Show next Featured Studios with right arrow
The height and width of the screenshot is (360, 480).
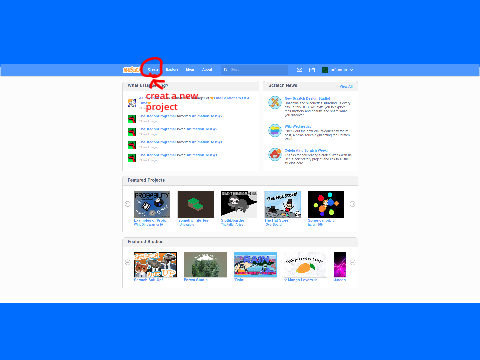pyautogui.click(x=352, y=263)
